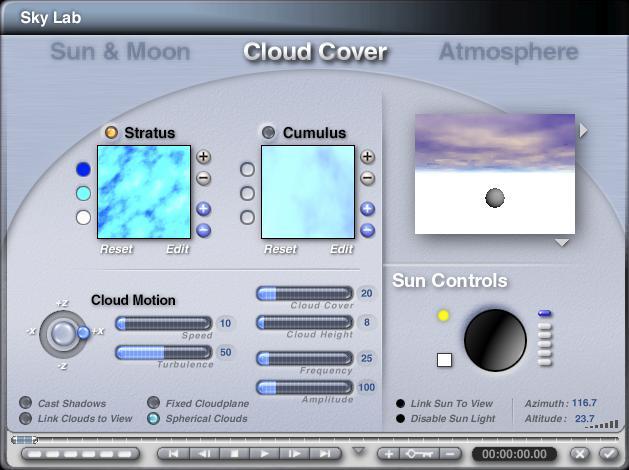Toggle the Cumulus cloud layer button
The image size is (629, 470).
point(268,132)
